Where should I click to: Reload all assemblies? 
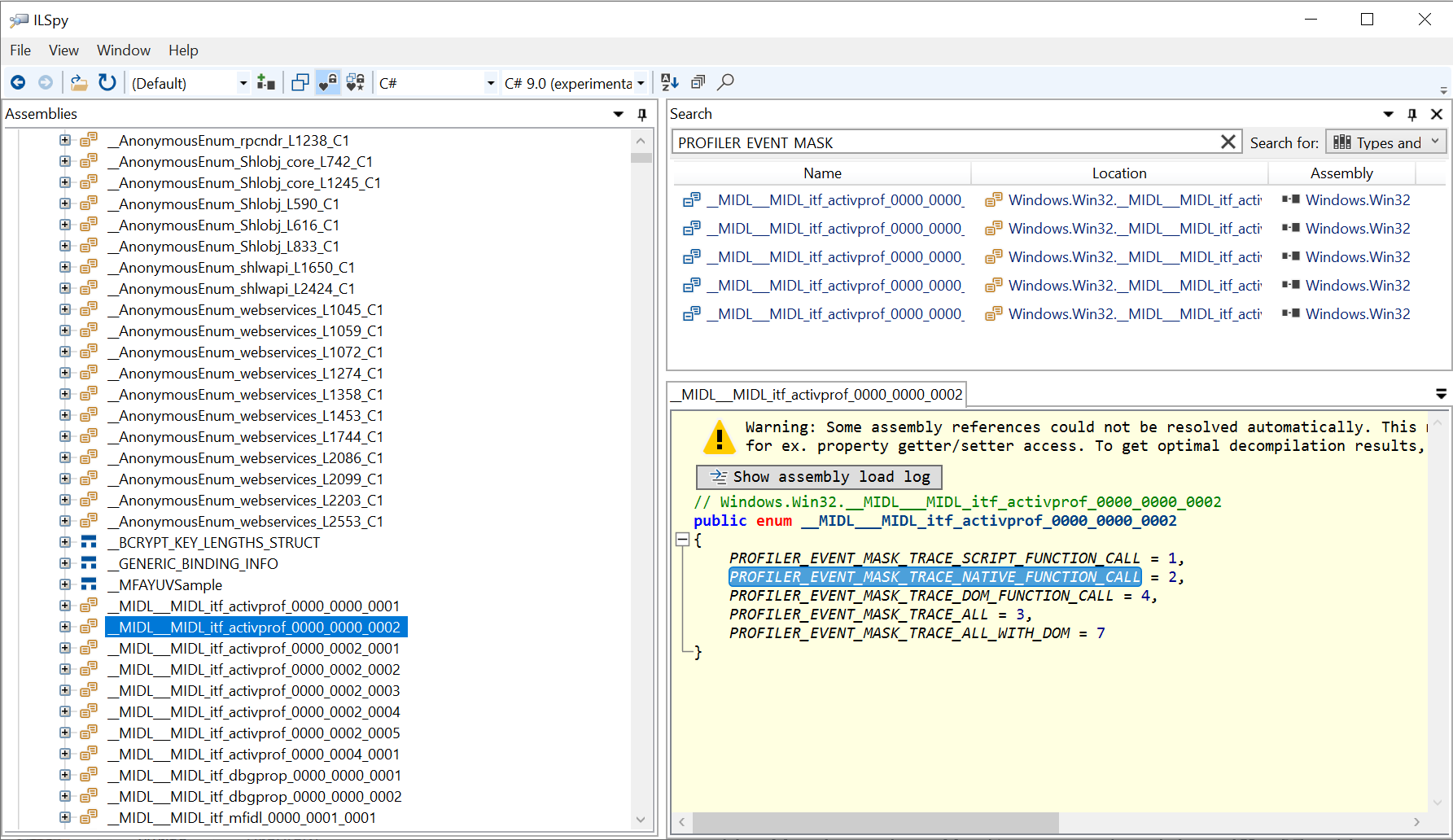click(107, 82)
